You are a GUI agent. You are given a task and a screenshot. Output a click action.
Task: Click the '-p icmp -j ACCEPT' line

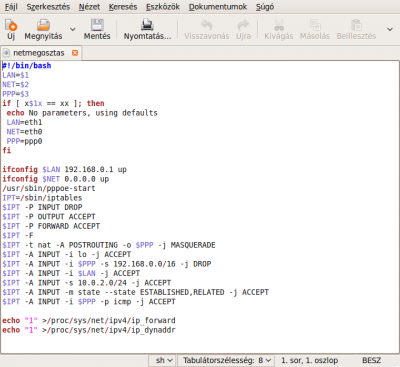coord(89,302)
